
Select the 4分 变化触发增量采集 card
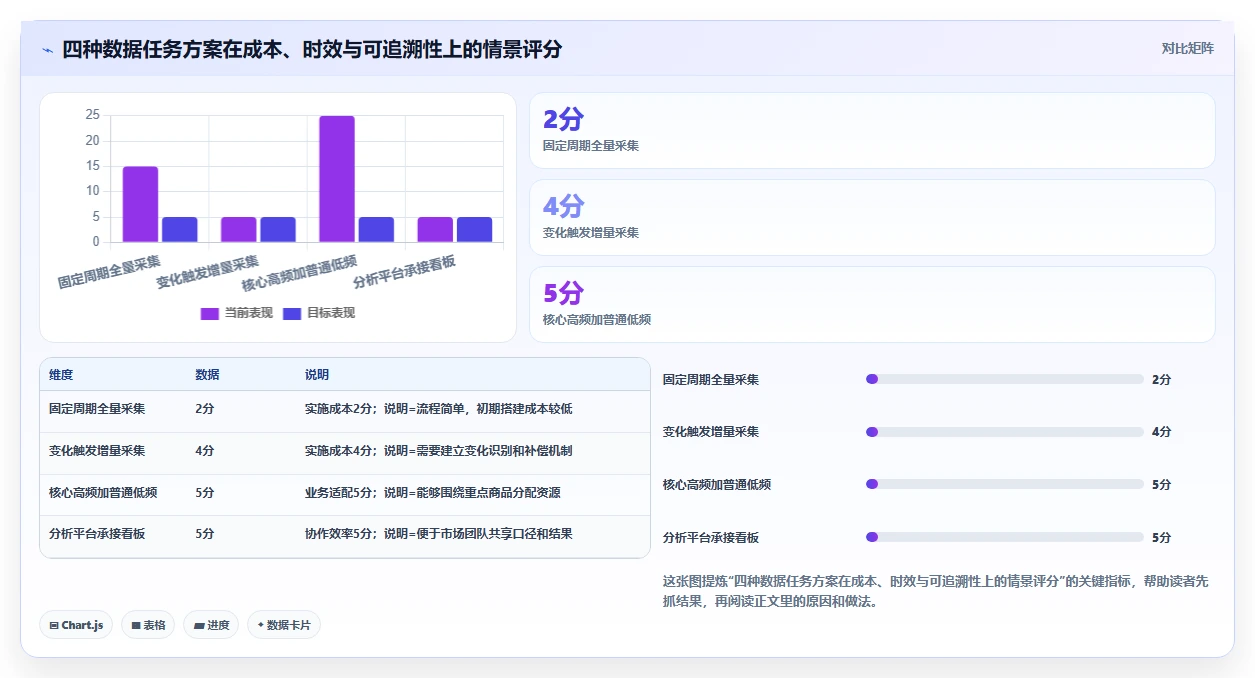tap(872, 218)
